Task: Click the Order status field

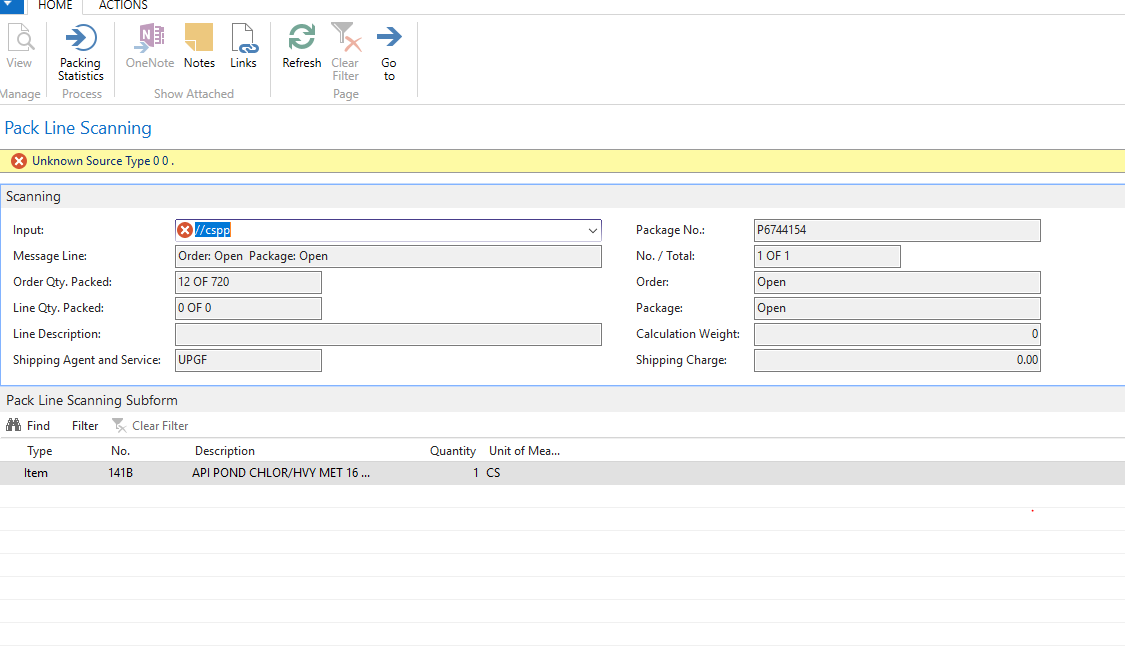Action: point(897,282)
